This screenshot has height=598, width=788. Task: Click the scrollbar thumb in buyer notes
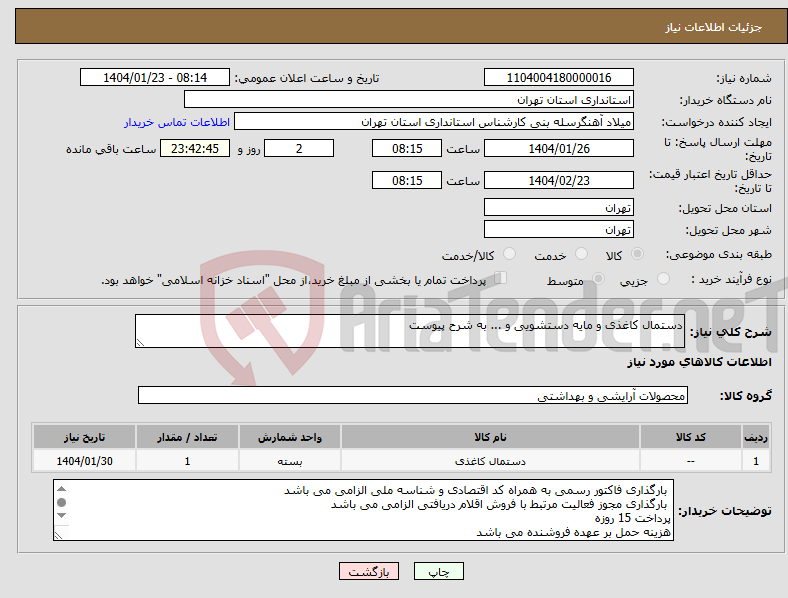coord(61,503)
